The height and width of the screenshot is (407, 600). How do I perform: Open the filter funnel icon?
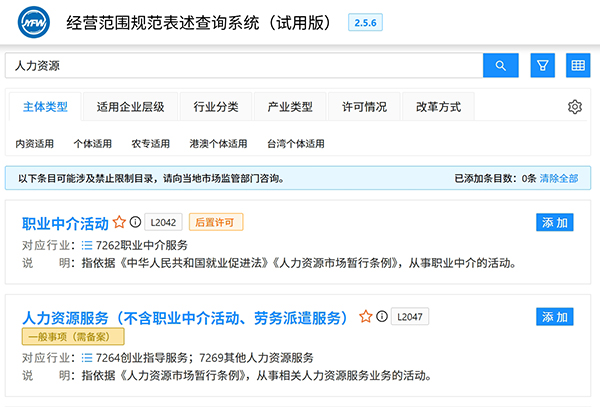[x=542, y=66]
